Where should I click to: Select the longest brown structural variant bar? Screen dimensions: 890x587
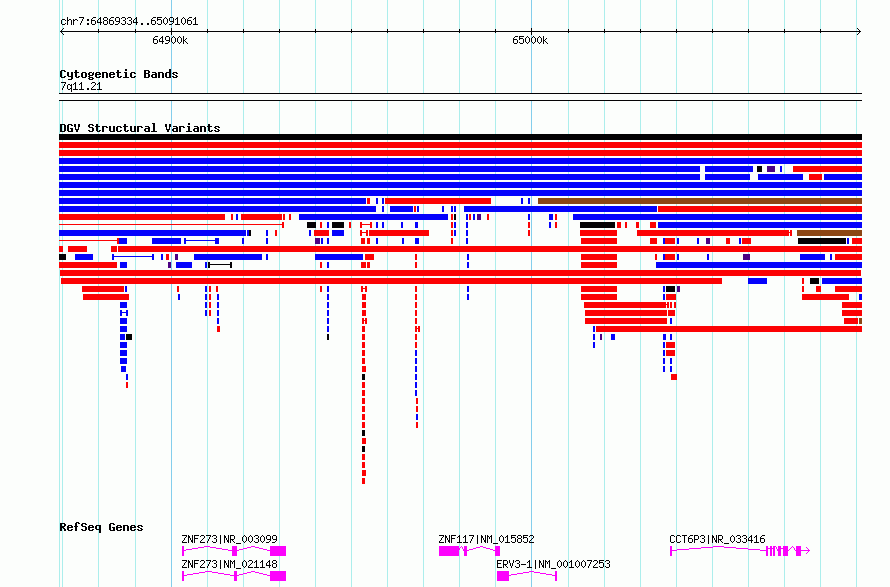[x=700, y=201]
